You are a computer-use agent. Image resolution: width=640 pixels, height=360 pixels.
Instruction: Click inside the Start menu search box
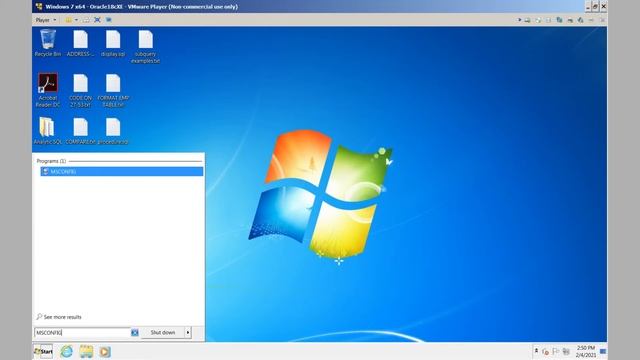coord(82,333)
